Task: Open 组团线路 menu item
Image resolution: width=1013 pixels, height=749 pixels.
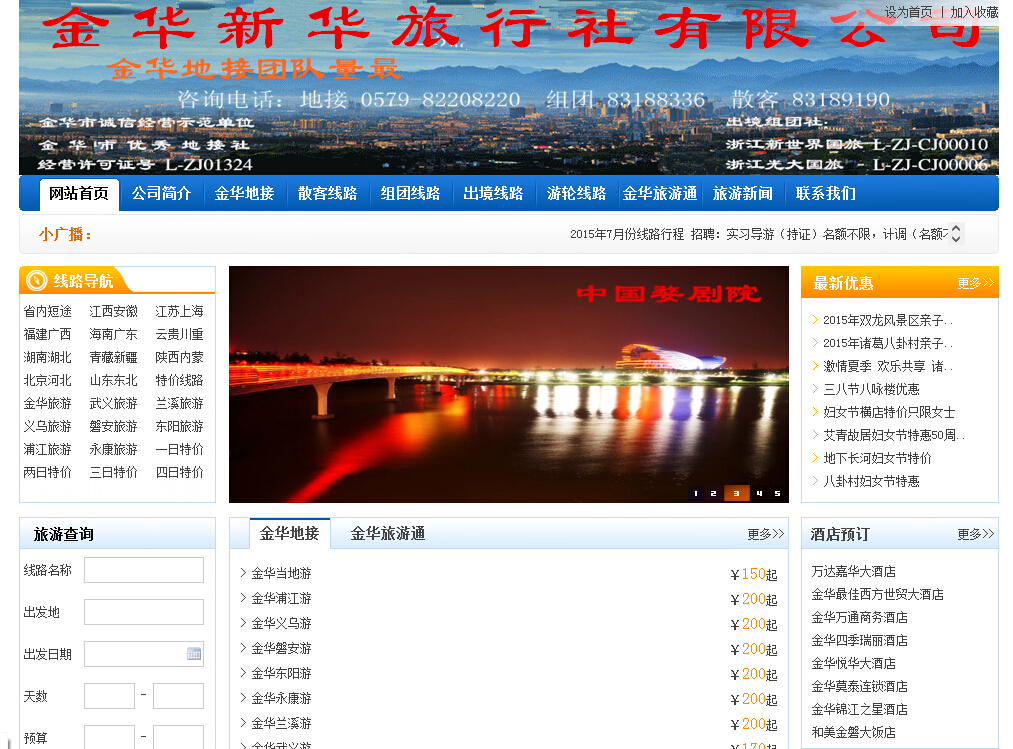Action: click(x=410, y=193)
